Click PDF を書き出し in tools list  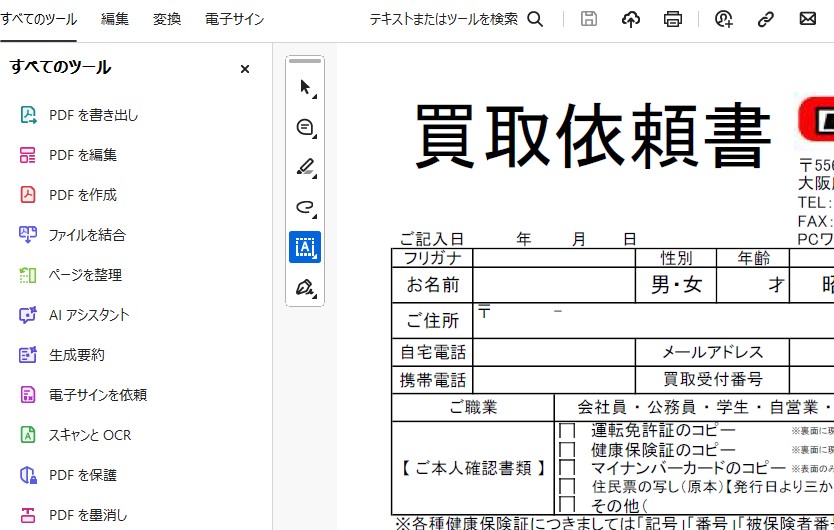pos(93,115)
